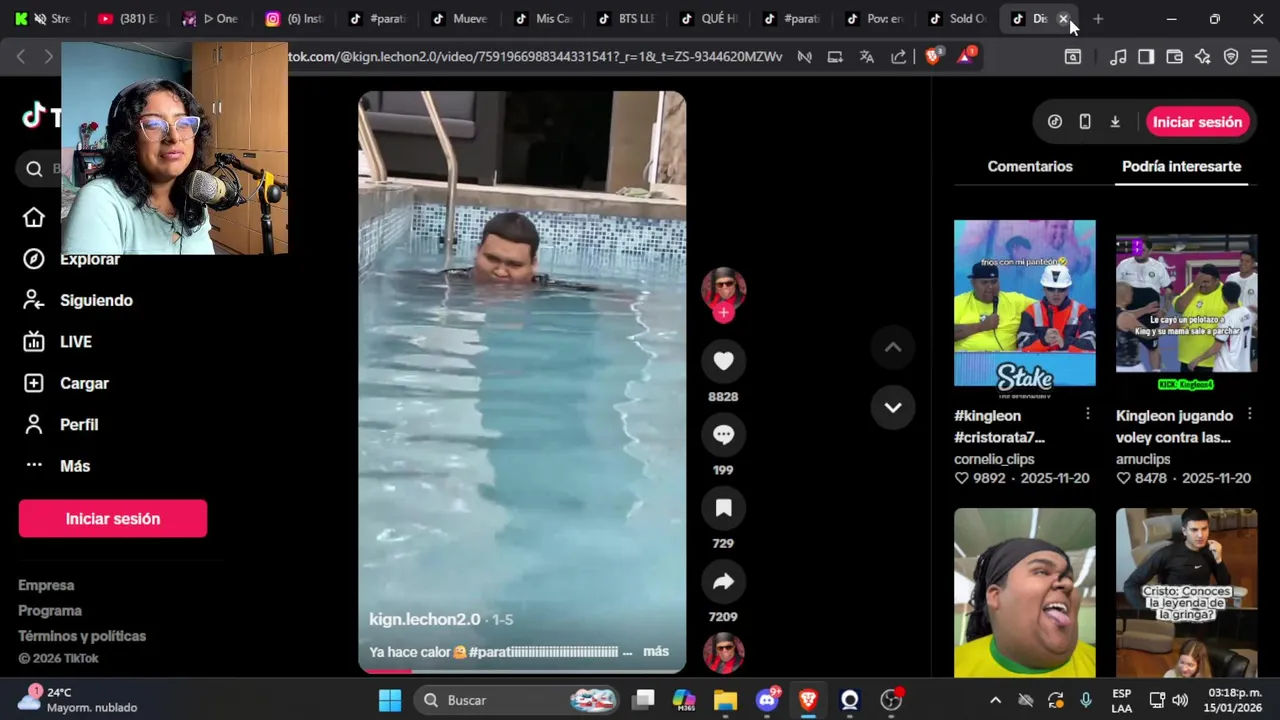Click the translate page icon in address bar
Screen dimensions: 1280x720
867,57
